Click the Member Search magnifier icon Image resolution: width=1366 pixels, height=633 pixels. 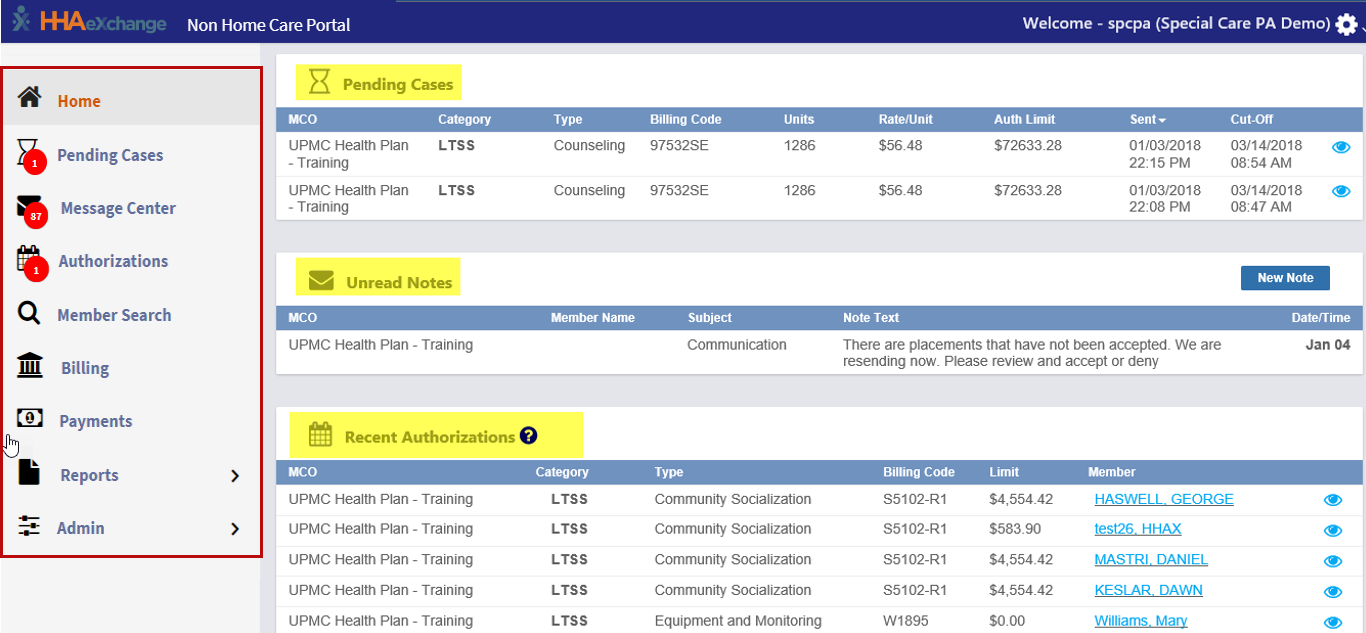point(29,314)
